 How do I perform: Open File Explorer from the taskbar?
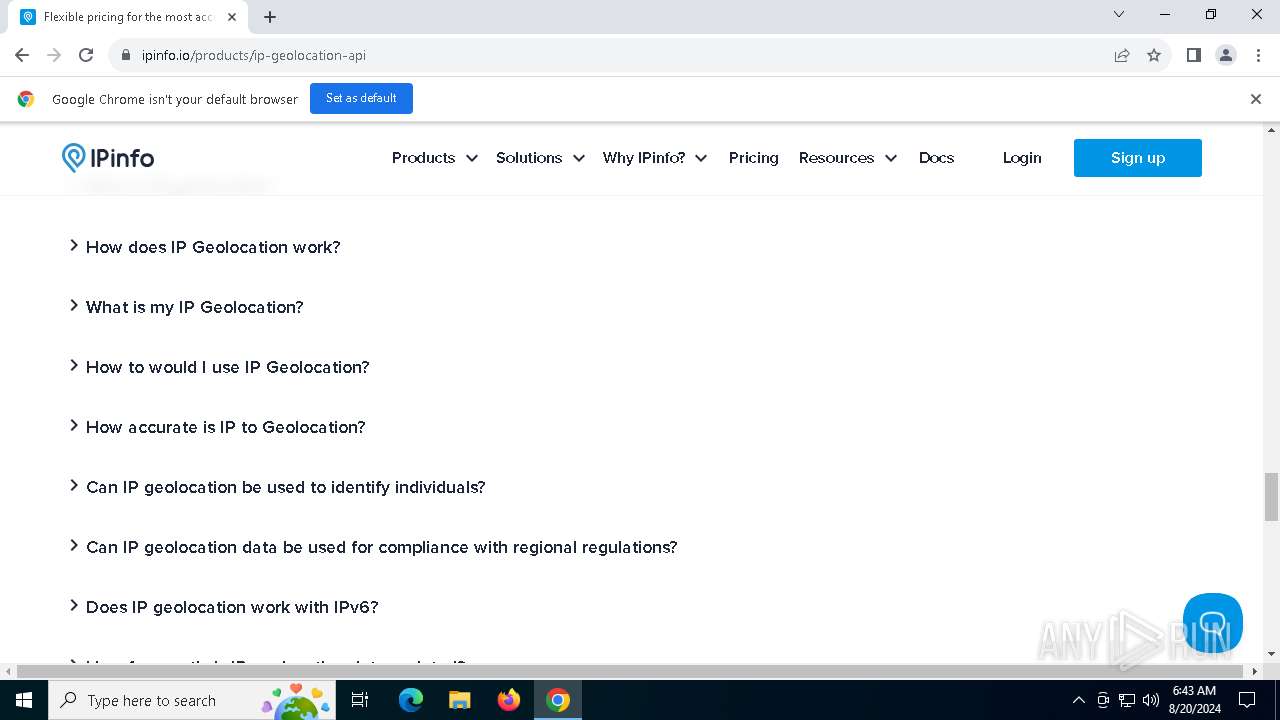point(460,700)
